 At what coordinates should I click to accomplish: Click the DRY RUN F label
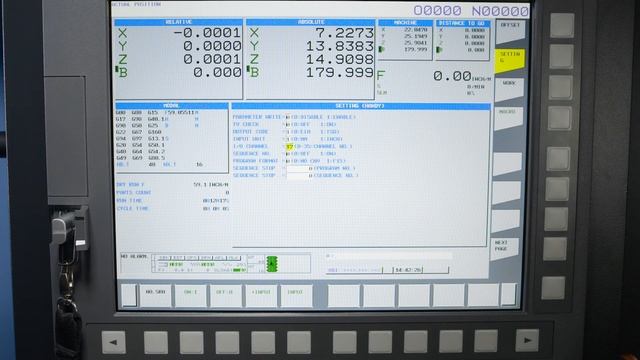click(130, 185)
